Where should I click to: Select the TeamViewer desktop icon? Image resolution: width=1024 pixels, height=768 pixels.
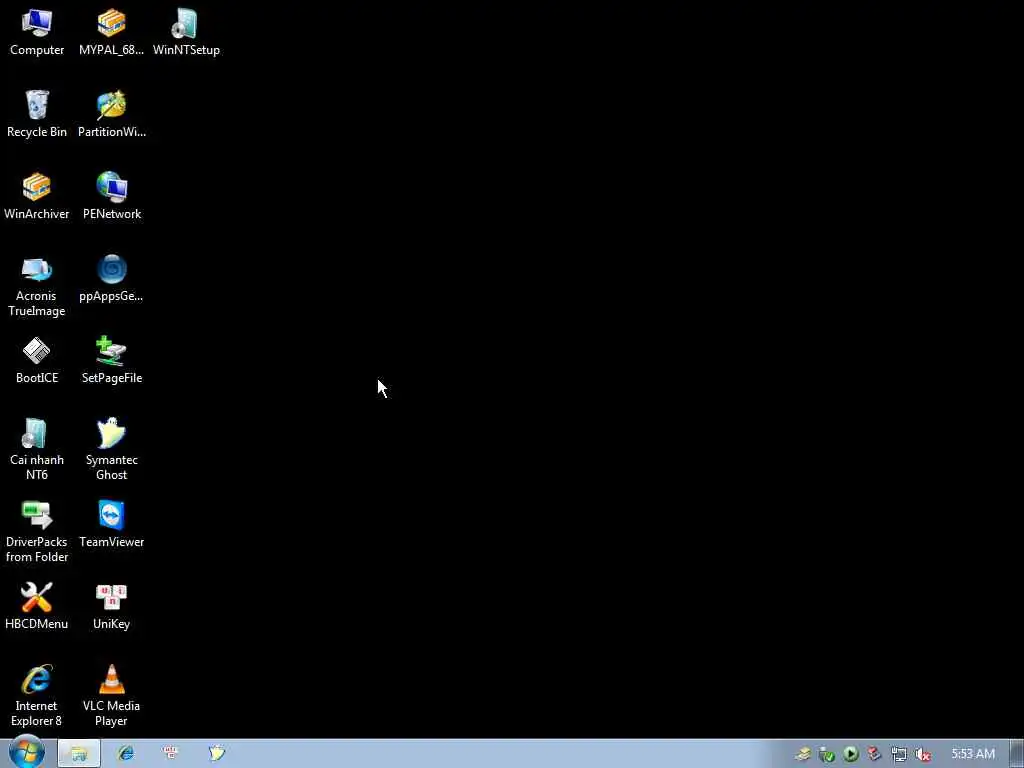point(112,524)
